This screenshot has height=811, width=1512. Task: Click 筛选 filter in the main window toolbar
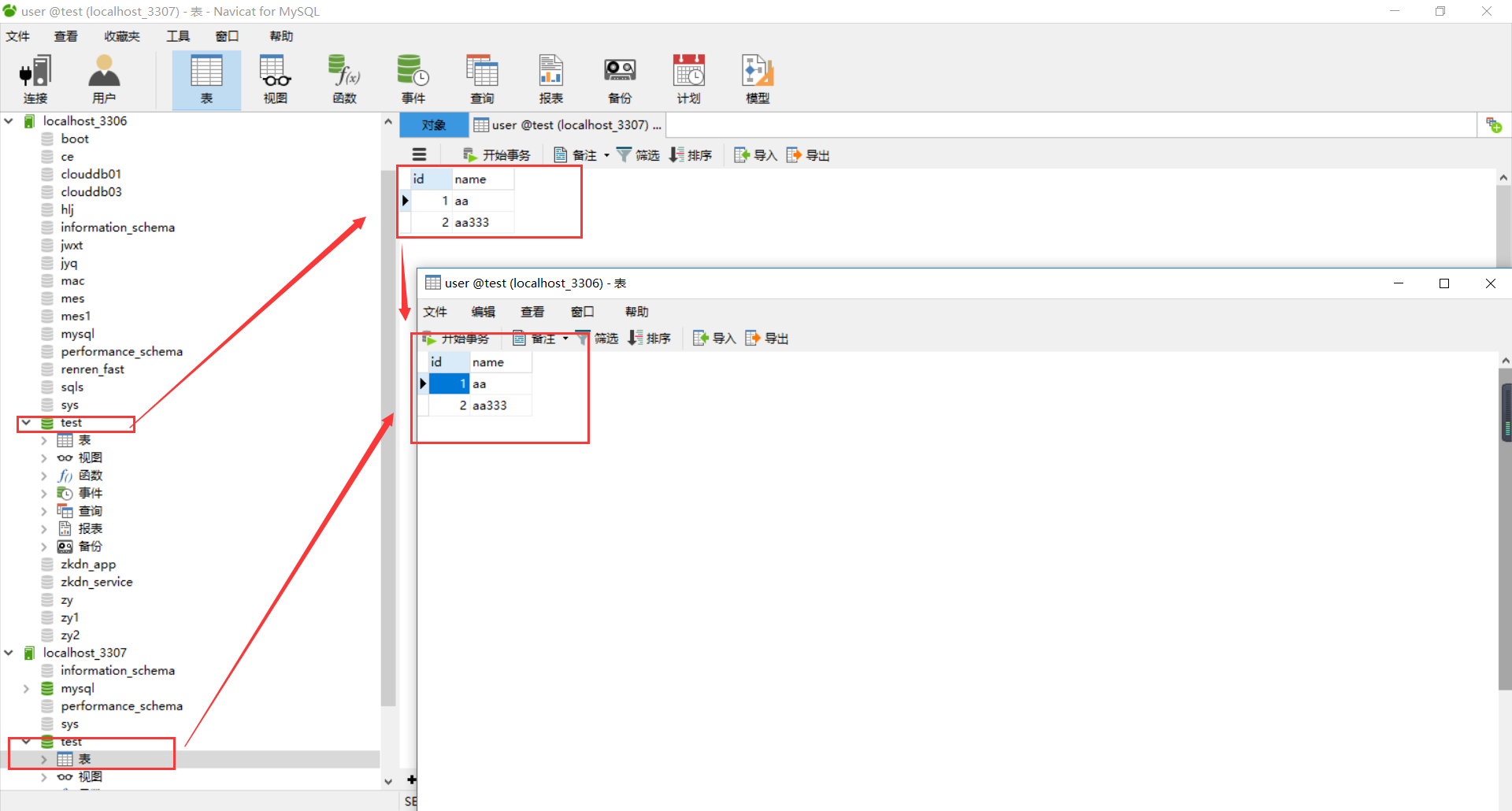(x=638, y=155)
